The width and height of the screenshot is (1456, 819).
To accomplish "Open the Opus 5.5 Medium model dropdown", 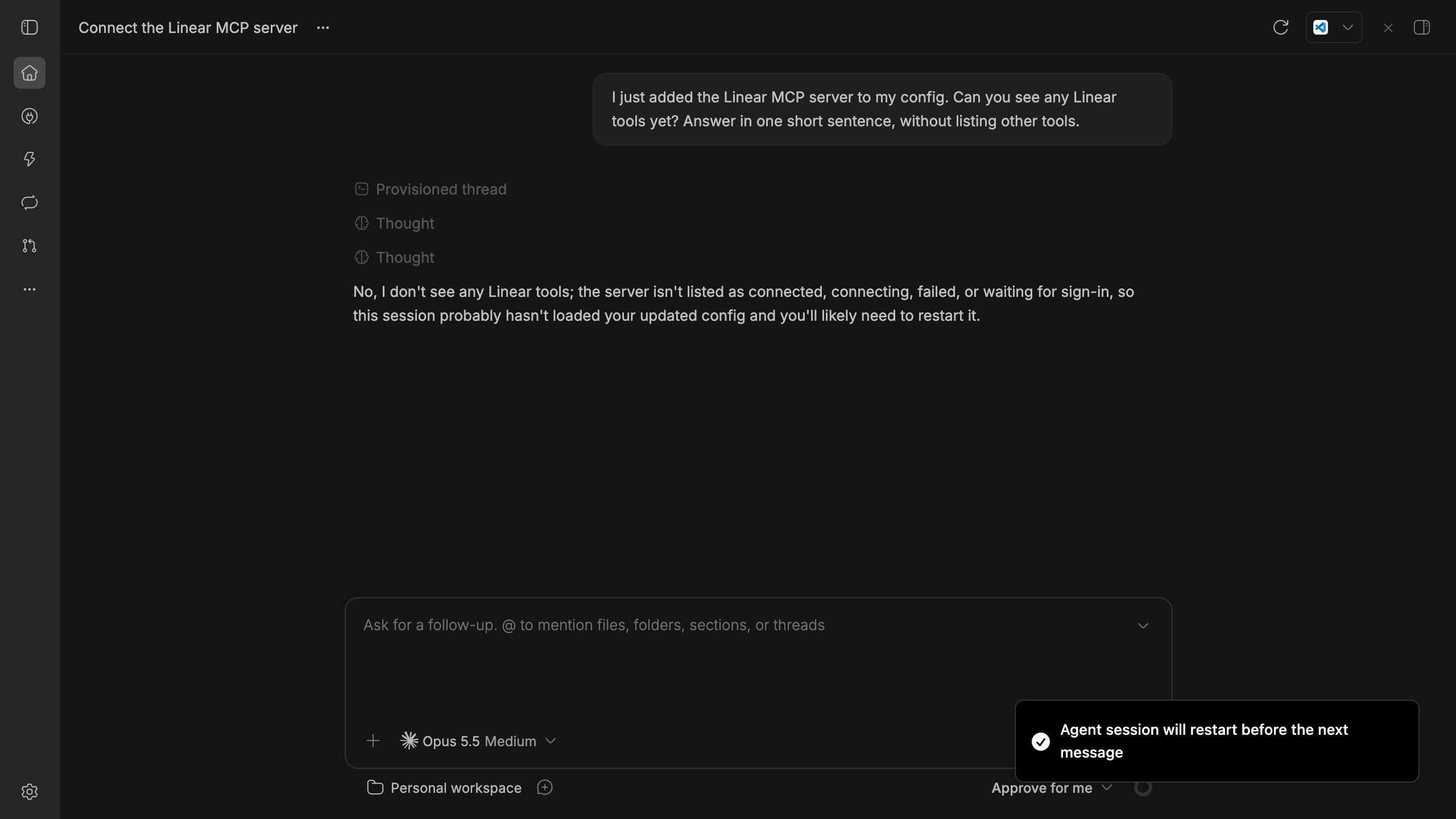I will [x=478, y=741].
